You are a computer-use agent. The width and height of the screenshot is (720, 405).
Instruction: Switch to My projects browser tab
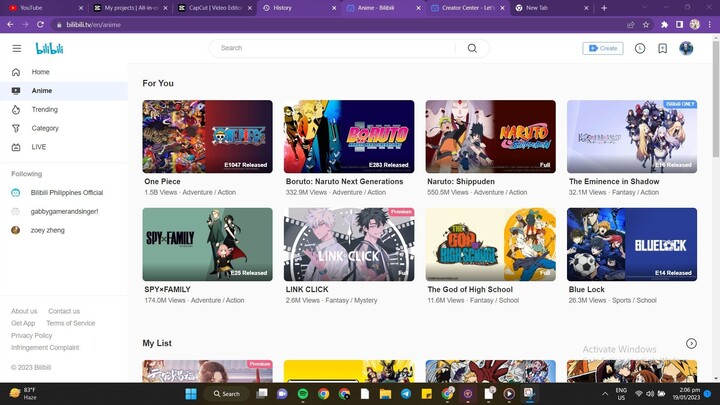click(x=131, y=8)
